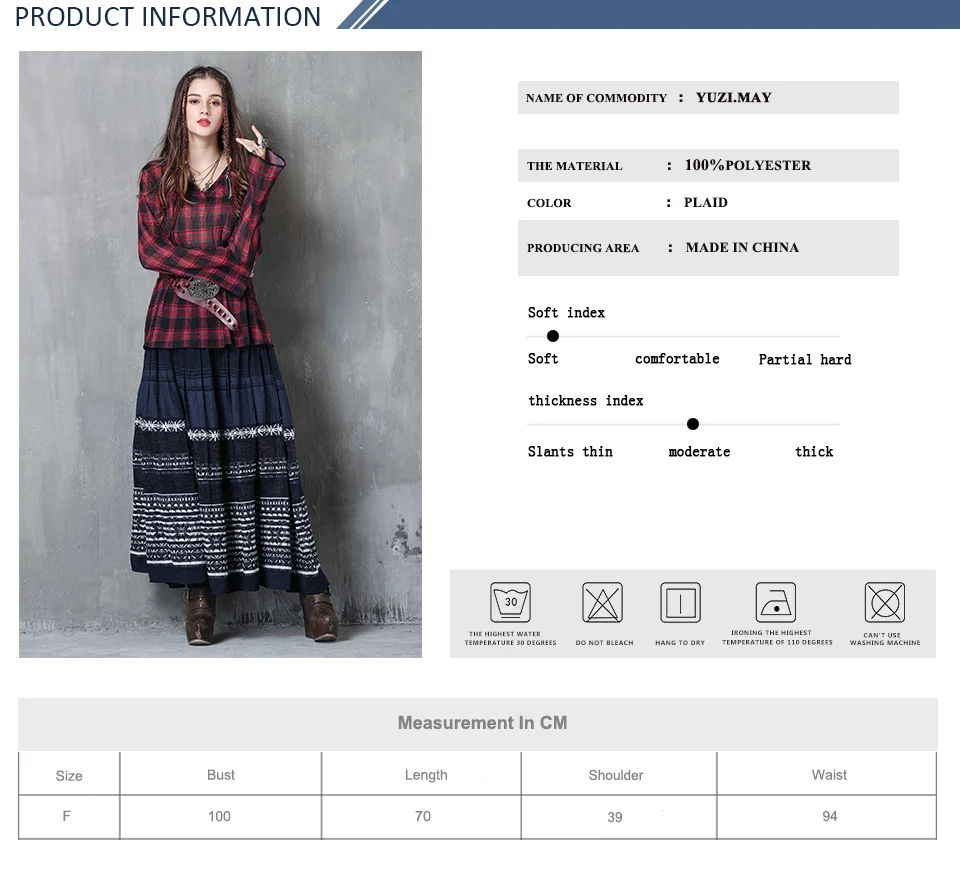Image resolution: width=960 pixels, height=886 pixels.
Task: Click the waist value 94
Action: point(830,816)
